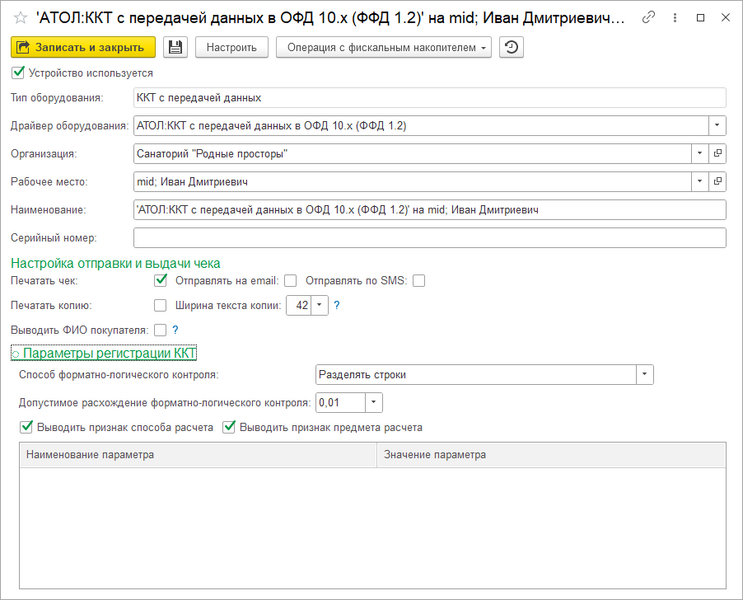Image resolution: width=743 pixels, height=600 pixels.
Task: Copy link to this form icon
Action: point(648,18)
